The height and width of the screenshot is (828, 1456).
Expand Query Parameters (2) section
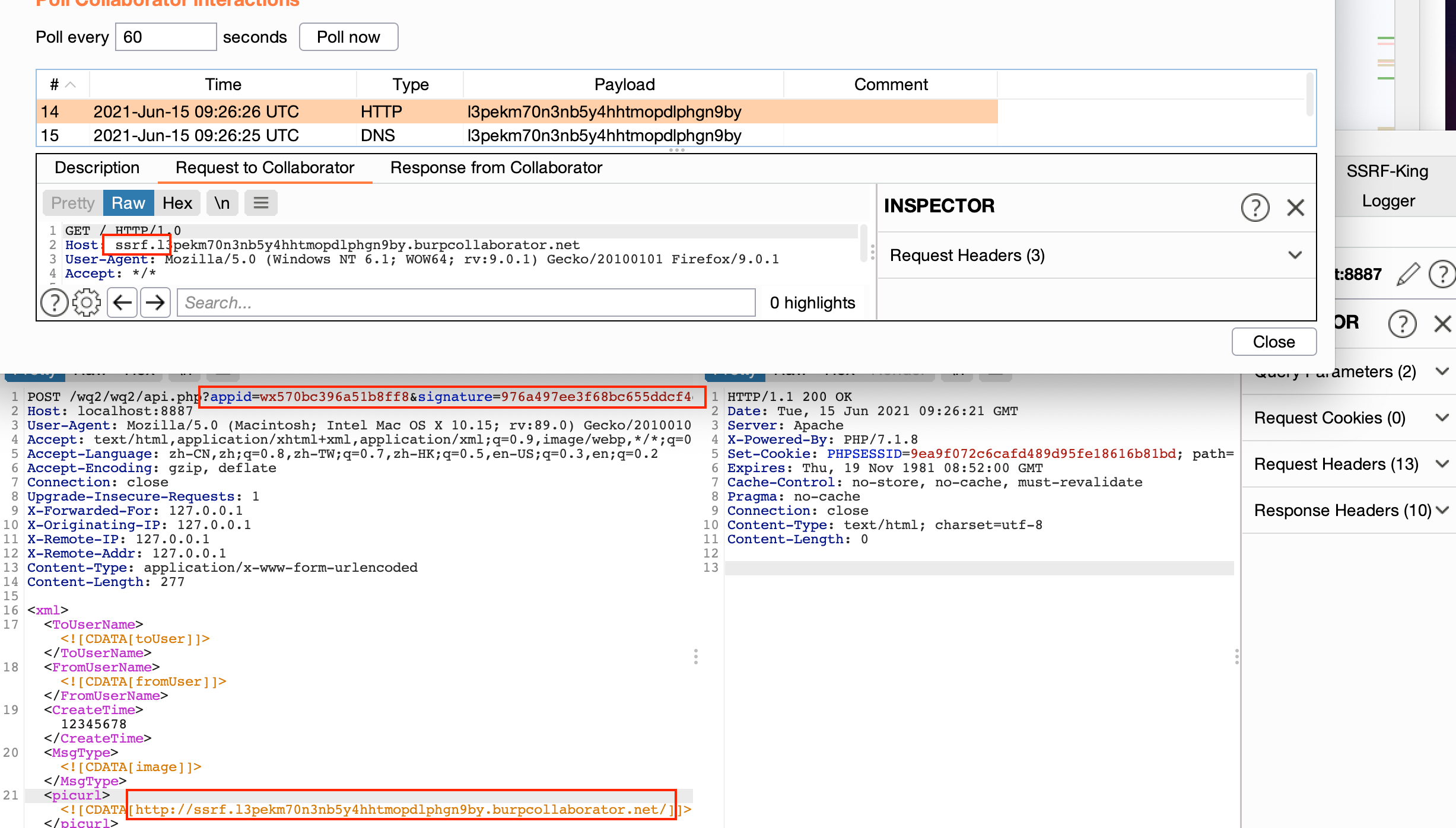pos(1349,372)
